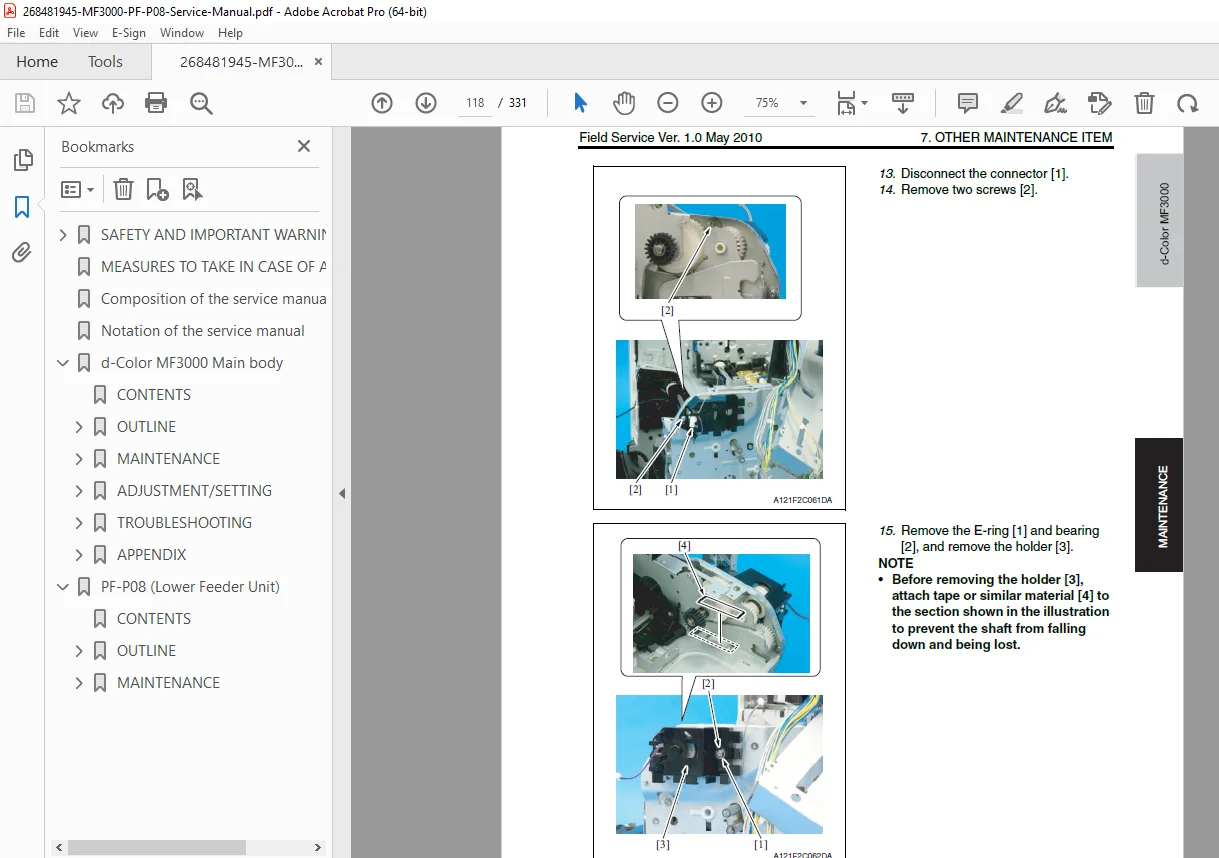The height and width of the screenshot is (858, 1219).
Task: Select the bookmarks horizontal scrollbar
Action: click(157, 848)
